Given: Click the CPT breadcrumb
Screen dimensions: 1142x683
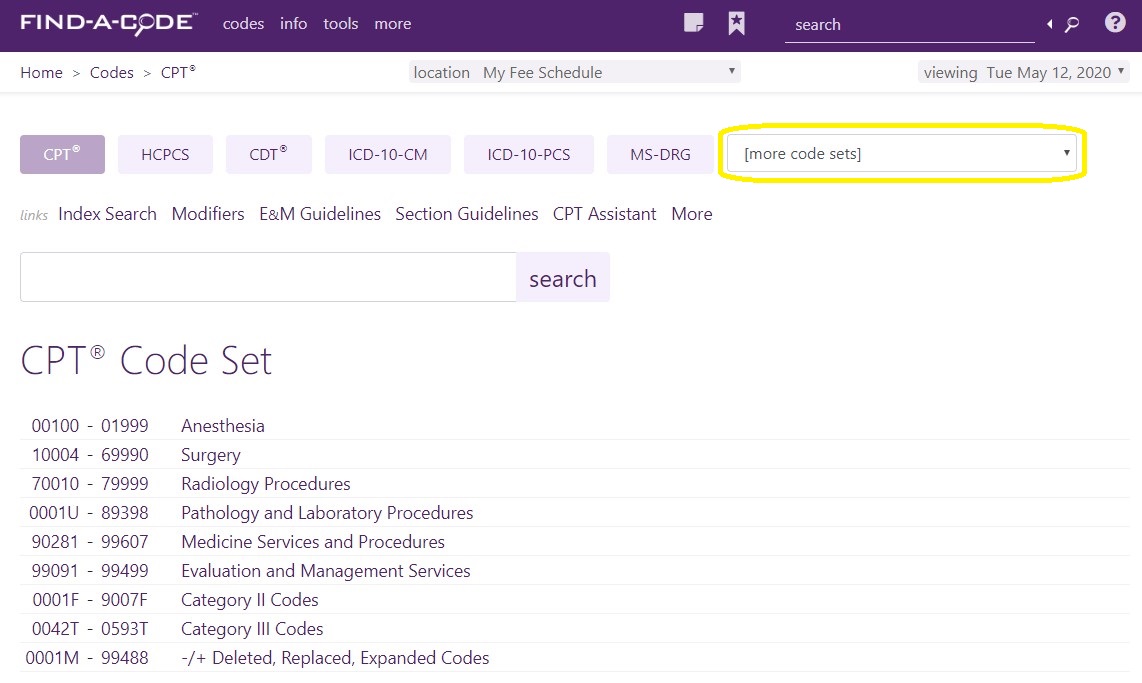Looking at the screenshot, I should 178,73.
